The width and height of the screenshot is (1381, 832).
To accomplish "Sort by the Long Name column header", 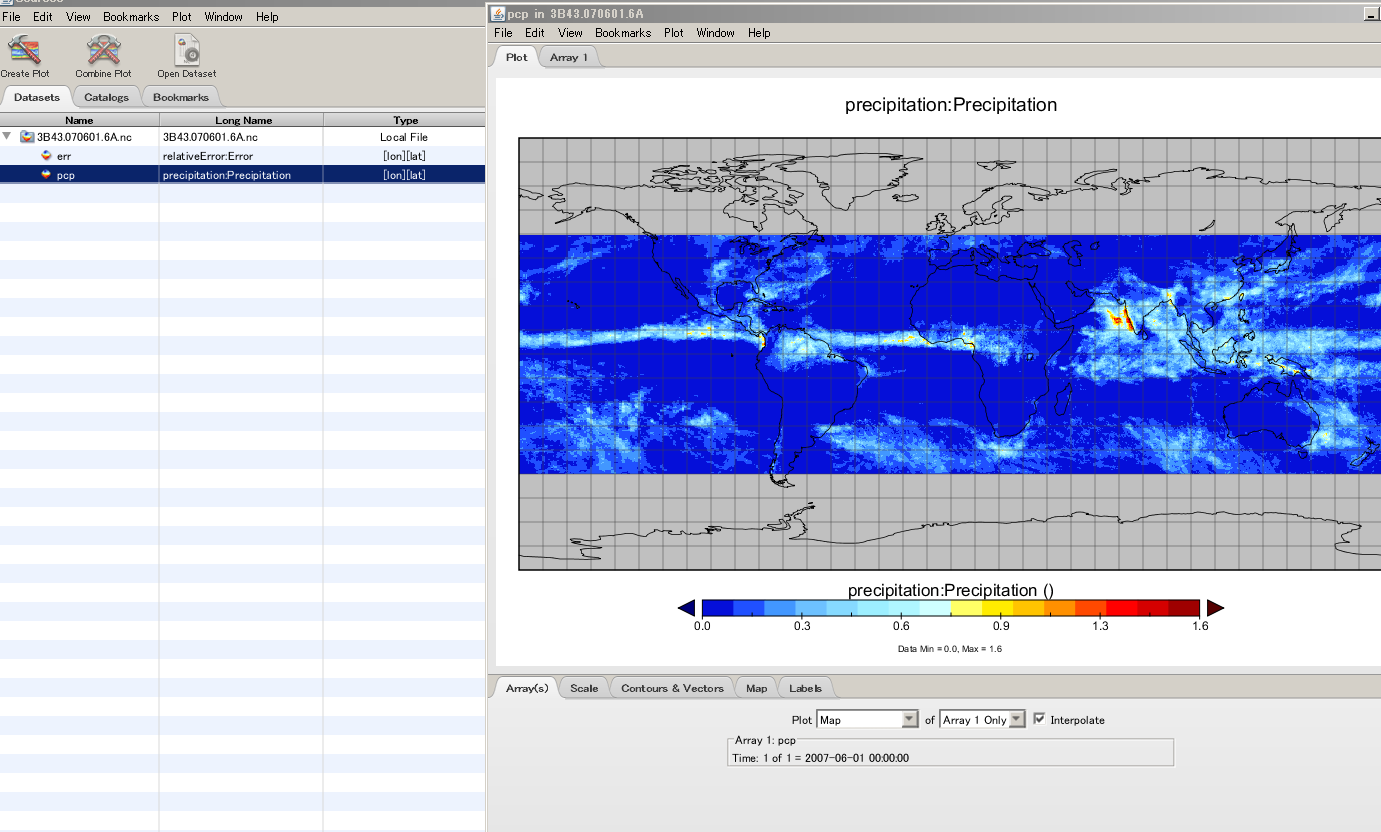I will (x=242, y=120).
